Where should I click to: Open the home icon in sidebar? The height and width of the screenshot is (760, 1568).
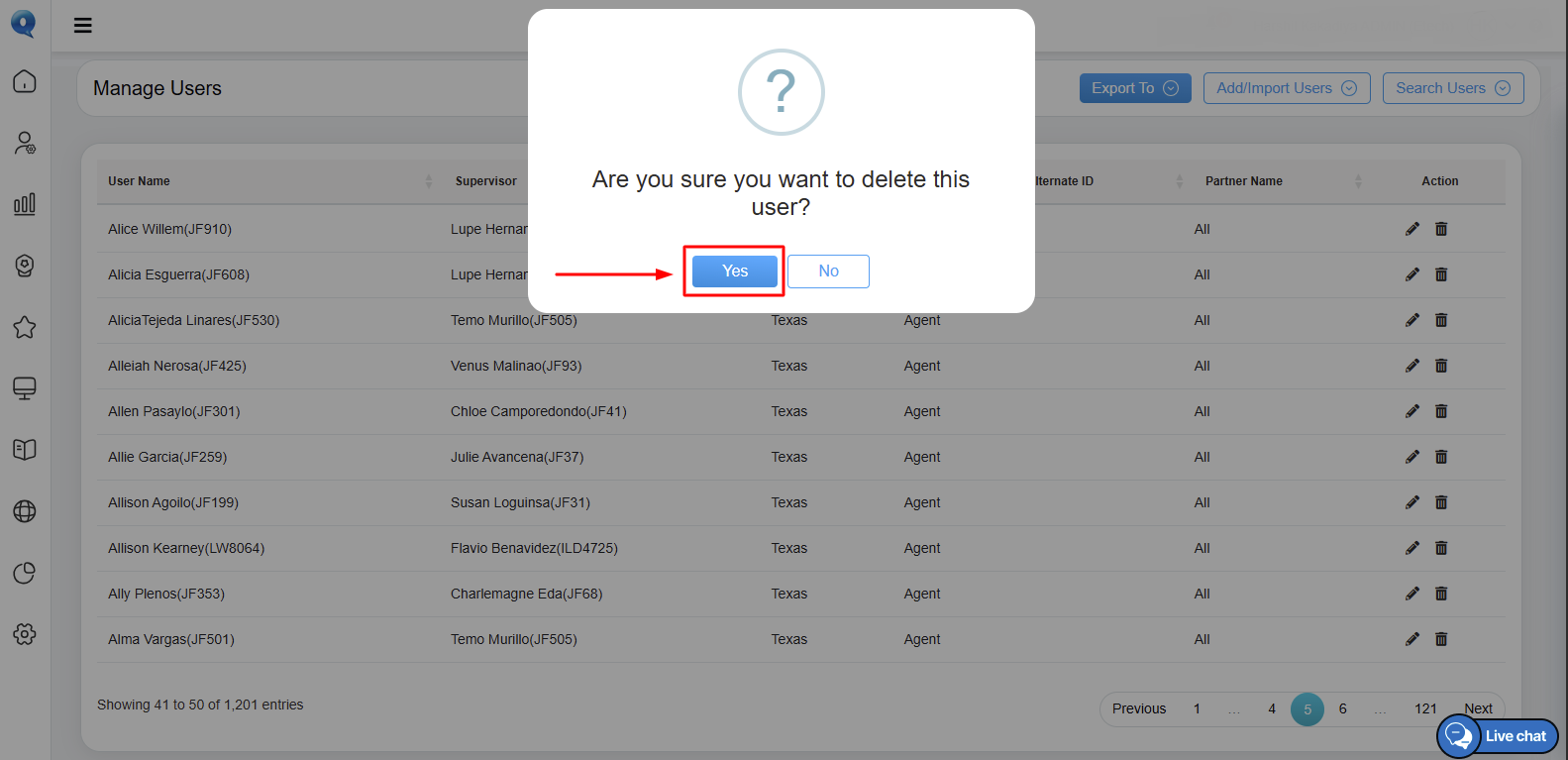(25, 81)
